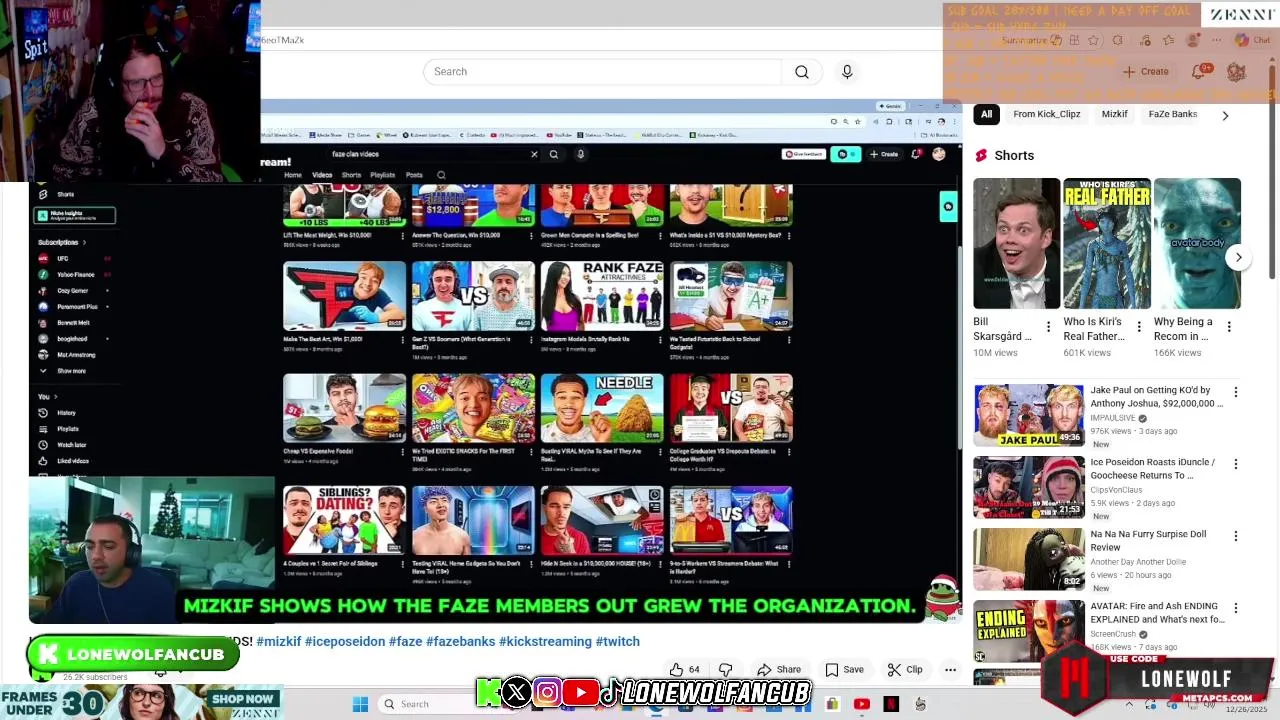Create a Clip with the scissors button
The height and width of the screenshot is (720, 1280).
click(x=904, y=669)
